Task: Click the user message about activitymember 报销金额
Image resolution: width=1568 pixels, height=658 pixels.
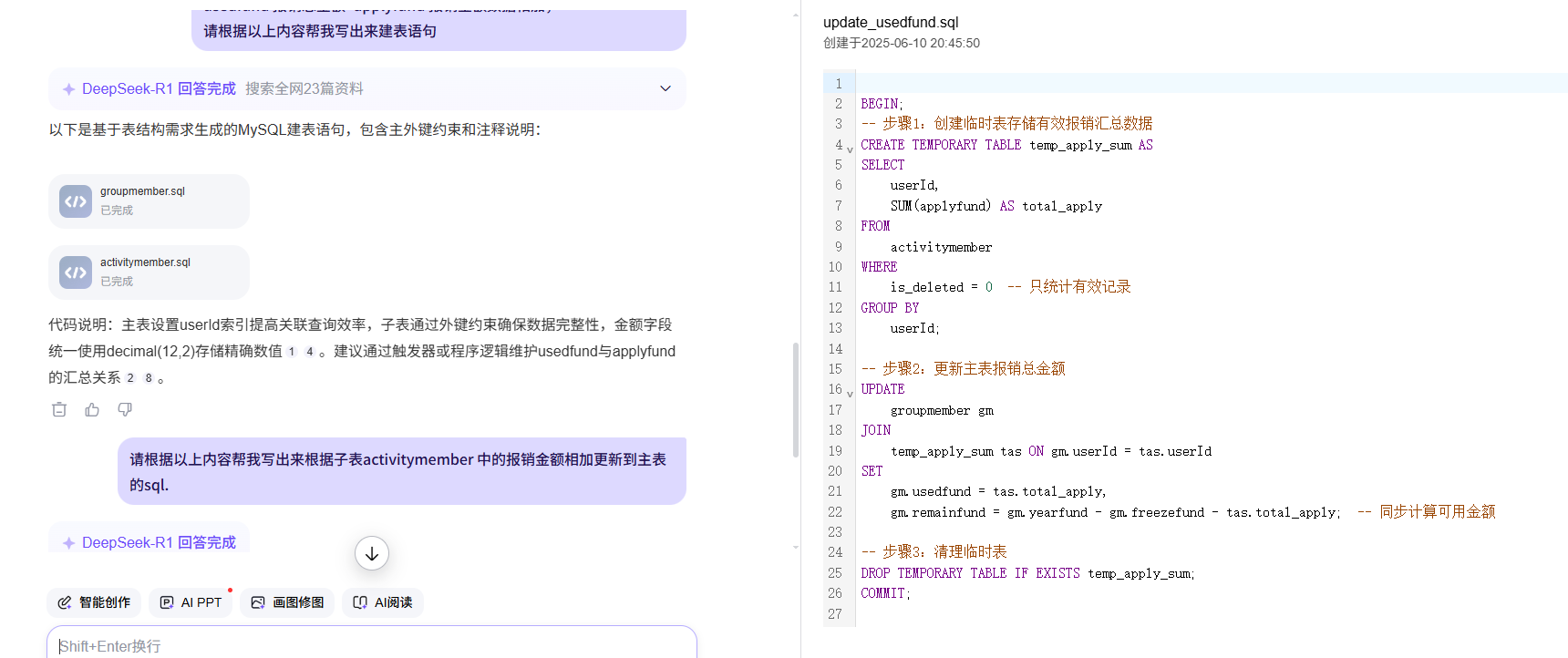Action: click(x=402, y=471)
